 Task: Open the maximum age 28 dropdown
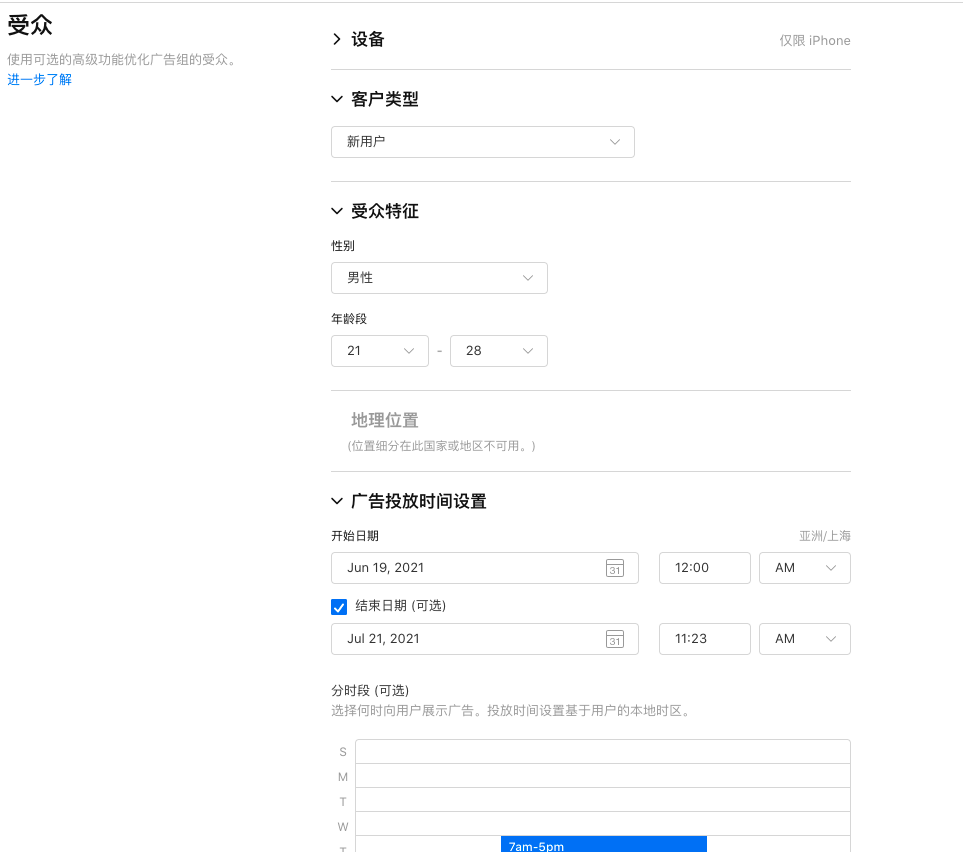[x=499, y=351]
